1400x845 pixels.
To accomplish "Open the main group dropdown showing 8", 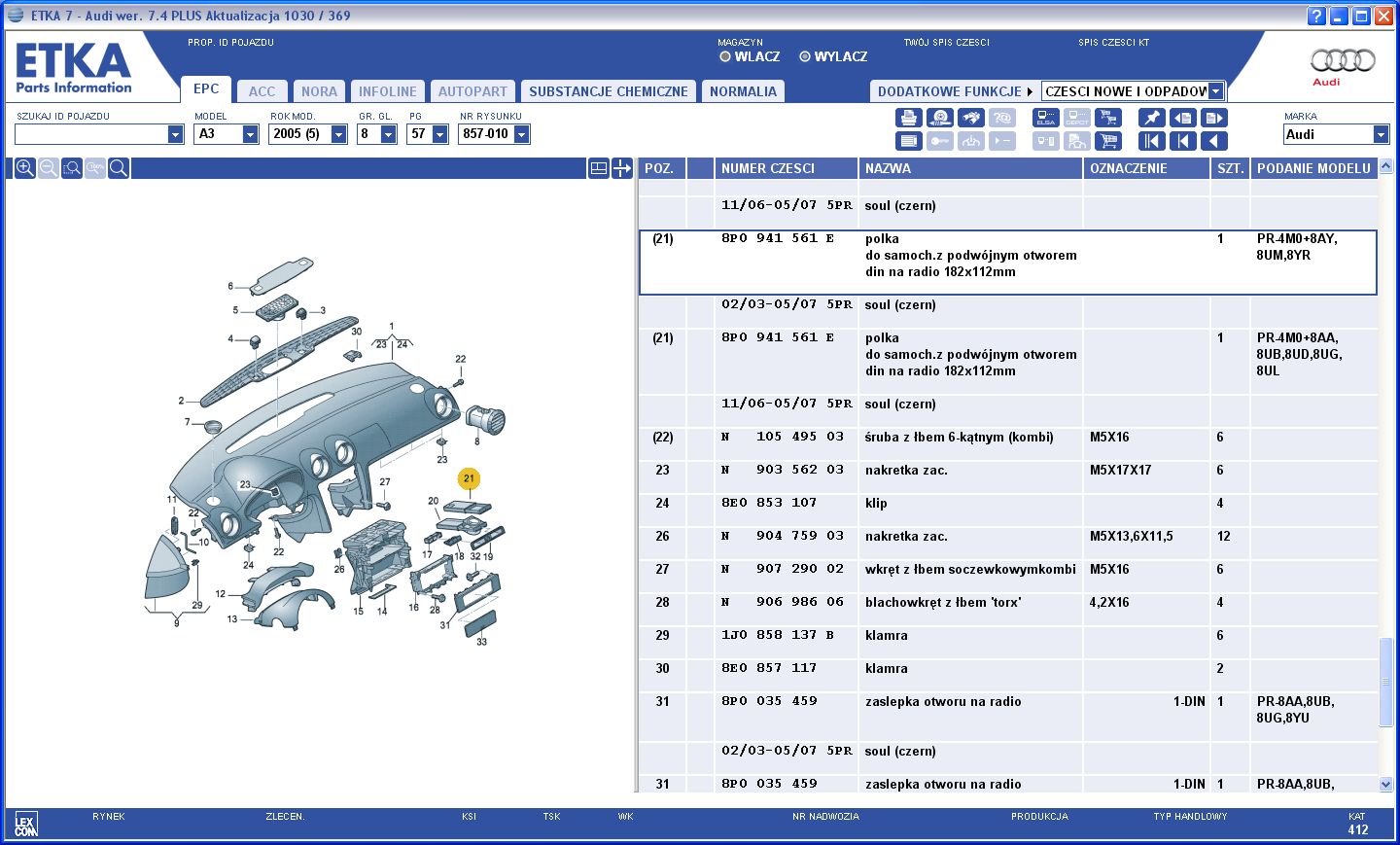I will pyautogui.click(x=388, y=134).
